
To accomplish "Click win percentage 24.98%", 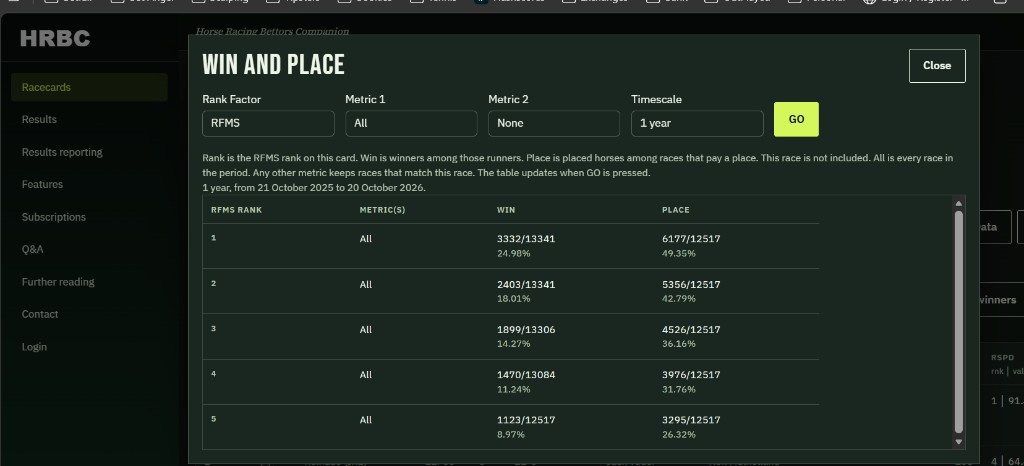I will [514, 253].
